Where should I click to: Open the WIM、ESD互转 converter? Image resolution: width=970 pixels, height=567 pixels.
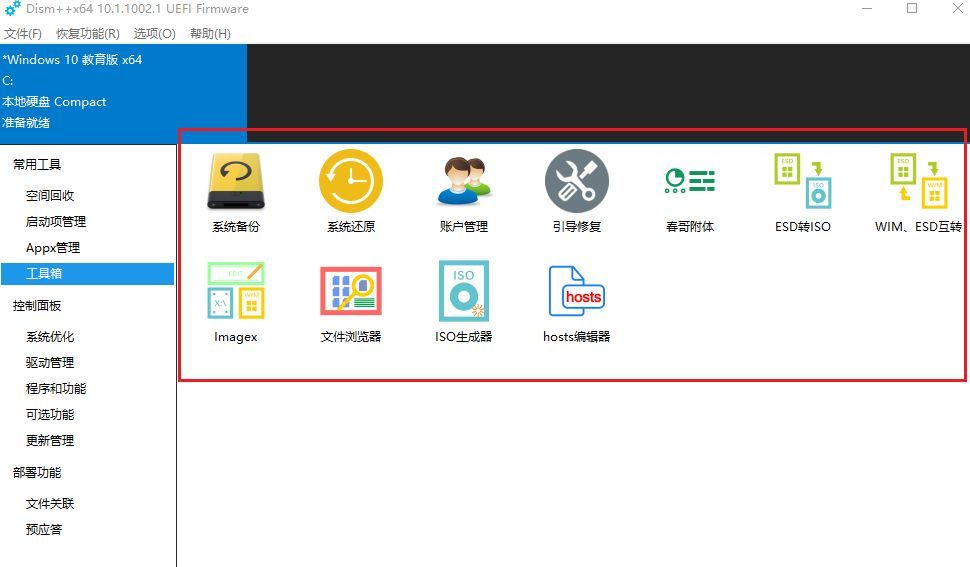click(x=918, y=192)
